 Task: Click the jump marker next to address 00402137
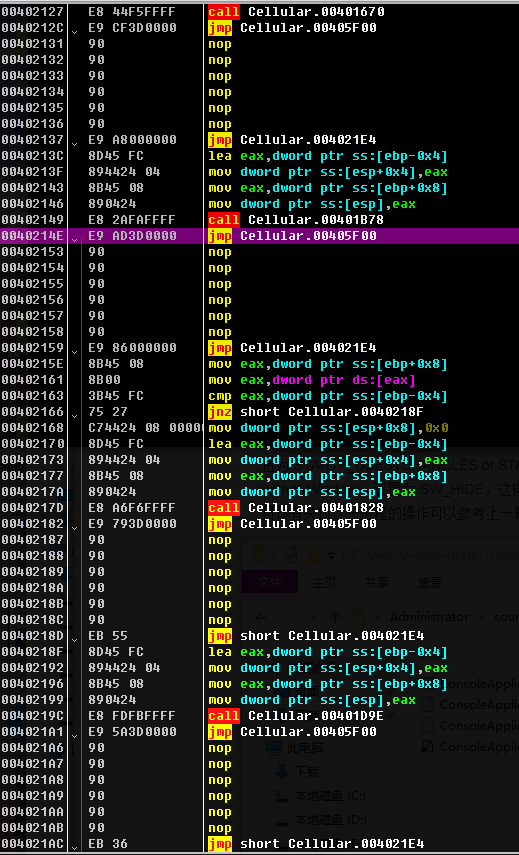(75, 142)
